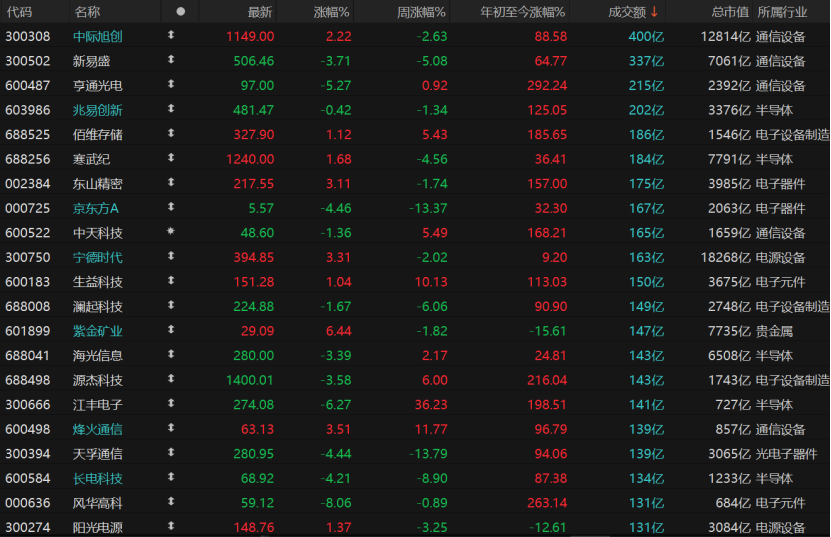
Task: Select the 海光信息 stock name
Action: point(98,356)
